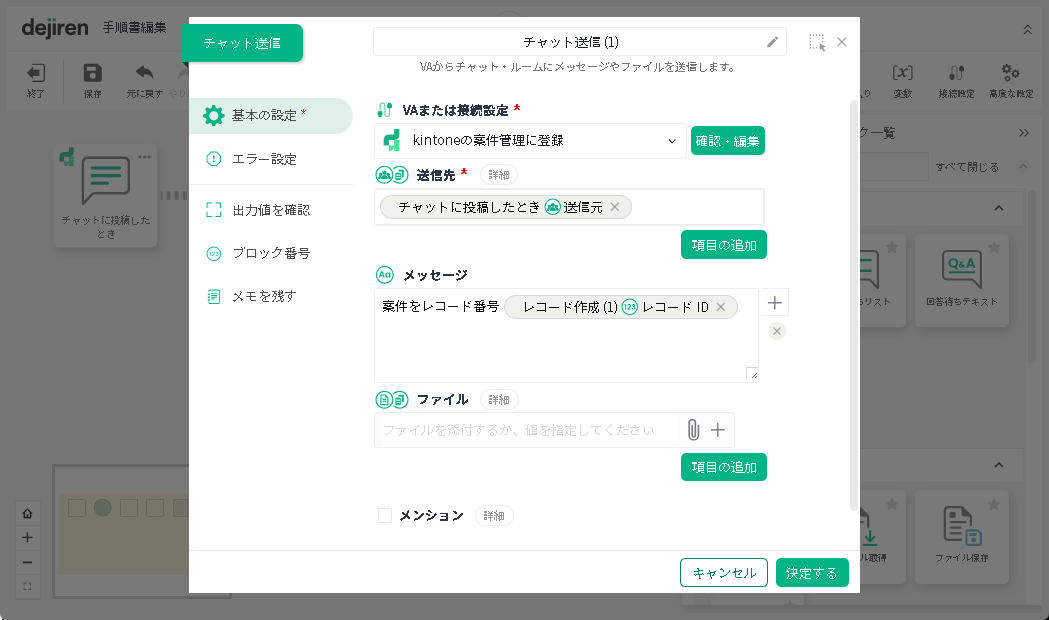Viewport: 1049px width, 620px height.
Task: Remove the レコード ID tag from message
Action: point(721,307)
